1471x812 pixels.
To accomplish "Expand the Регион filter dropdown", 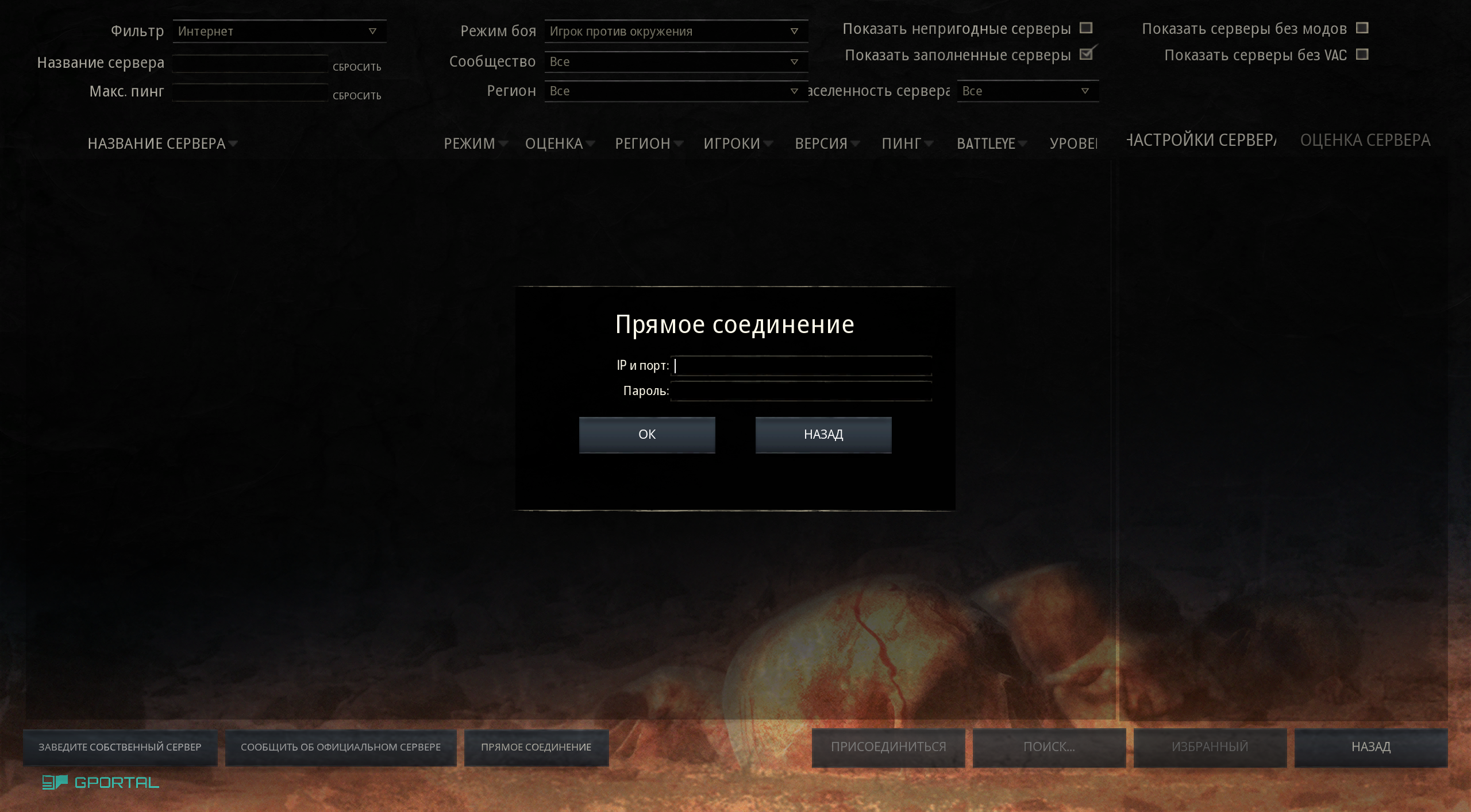I will tap(676, 91).
